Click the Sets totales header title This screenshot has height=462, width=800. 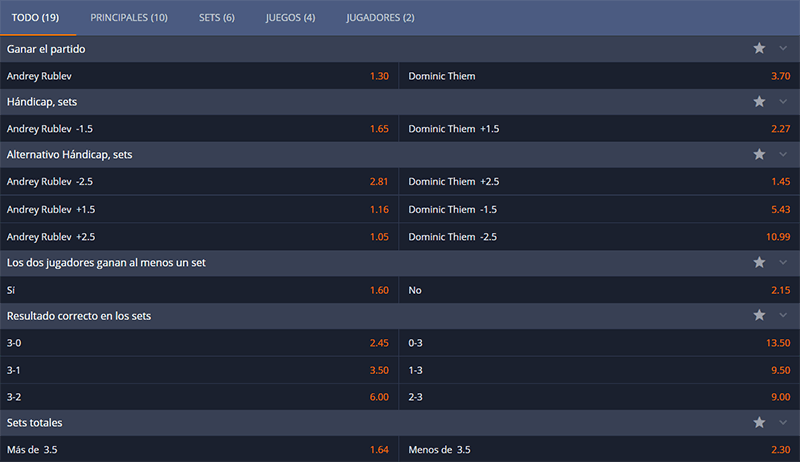coord(34,423)
